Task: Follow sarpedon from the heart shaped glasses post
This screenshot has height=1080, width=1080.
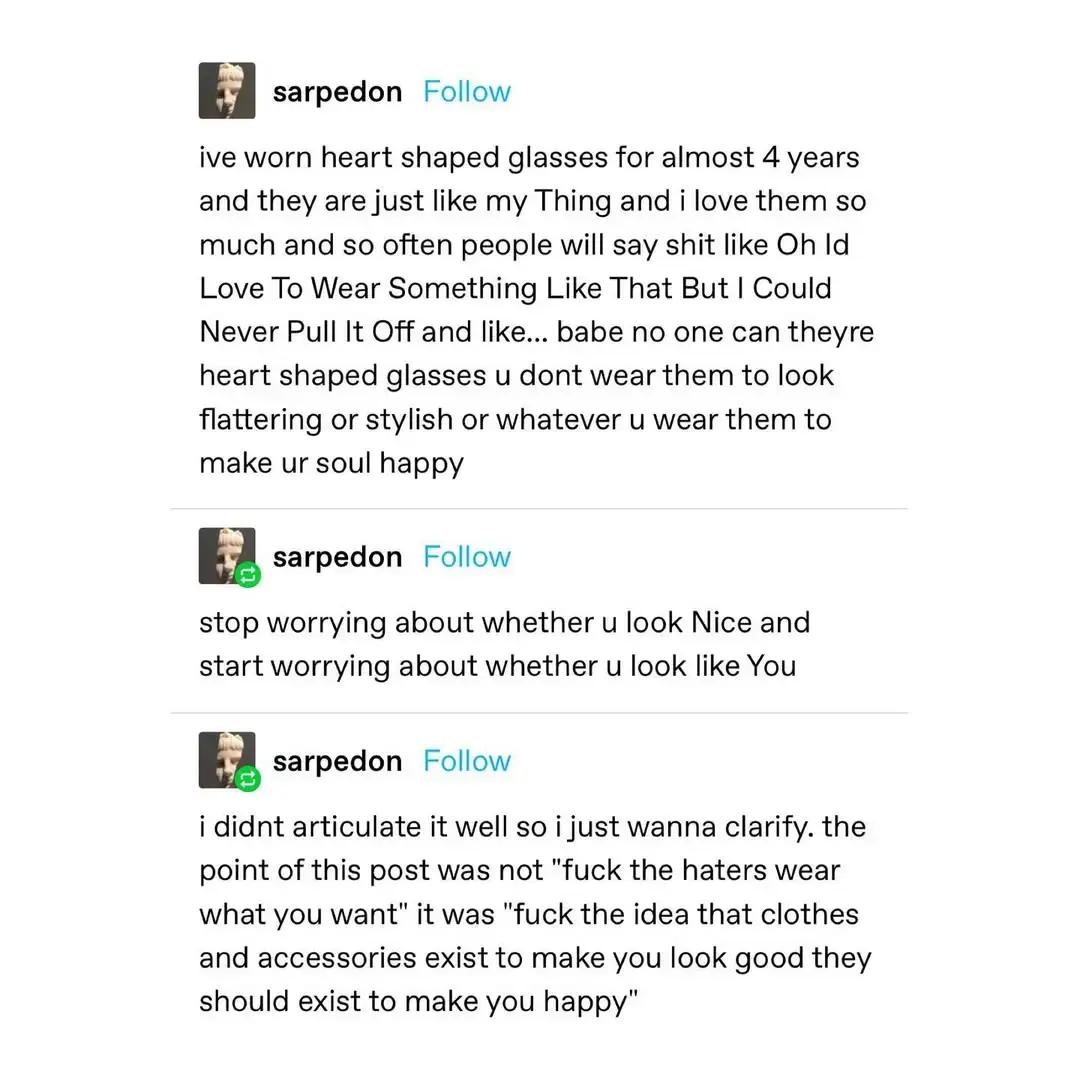Action: [x=466, y=92]
